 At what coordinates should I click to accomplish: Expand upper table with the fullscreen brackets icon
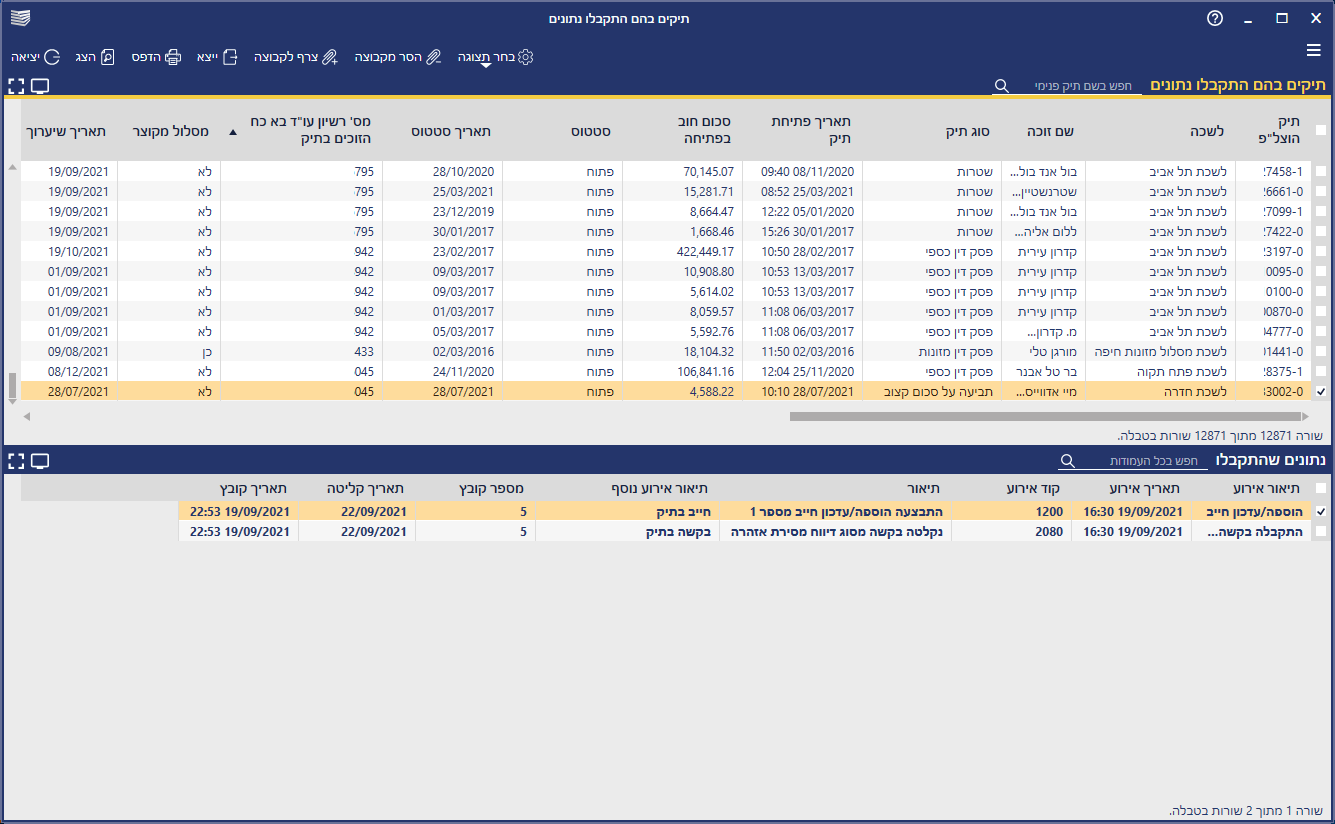click(16, 86)
